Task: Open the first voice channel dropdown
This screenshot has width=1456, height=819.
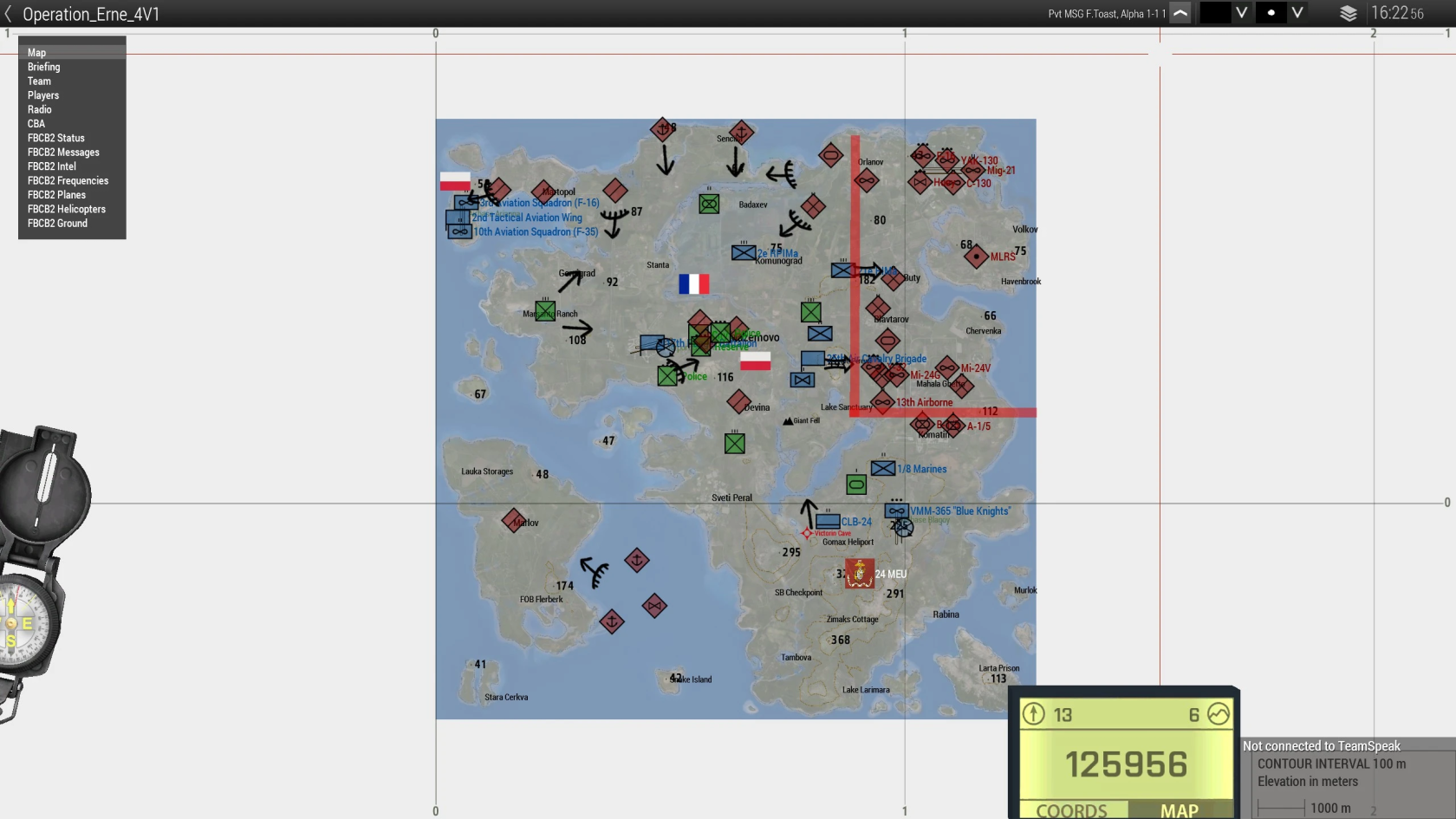Action: [1242, 13]
